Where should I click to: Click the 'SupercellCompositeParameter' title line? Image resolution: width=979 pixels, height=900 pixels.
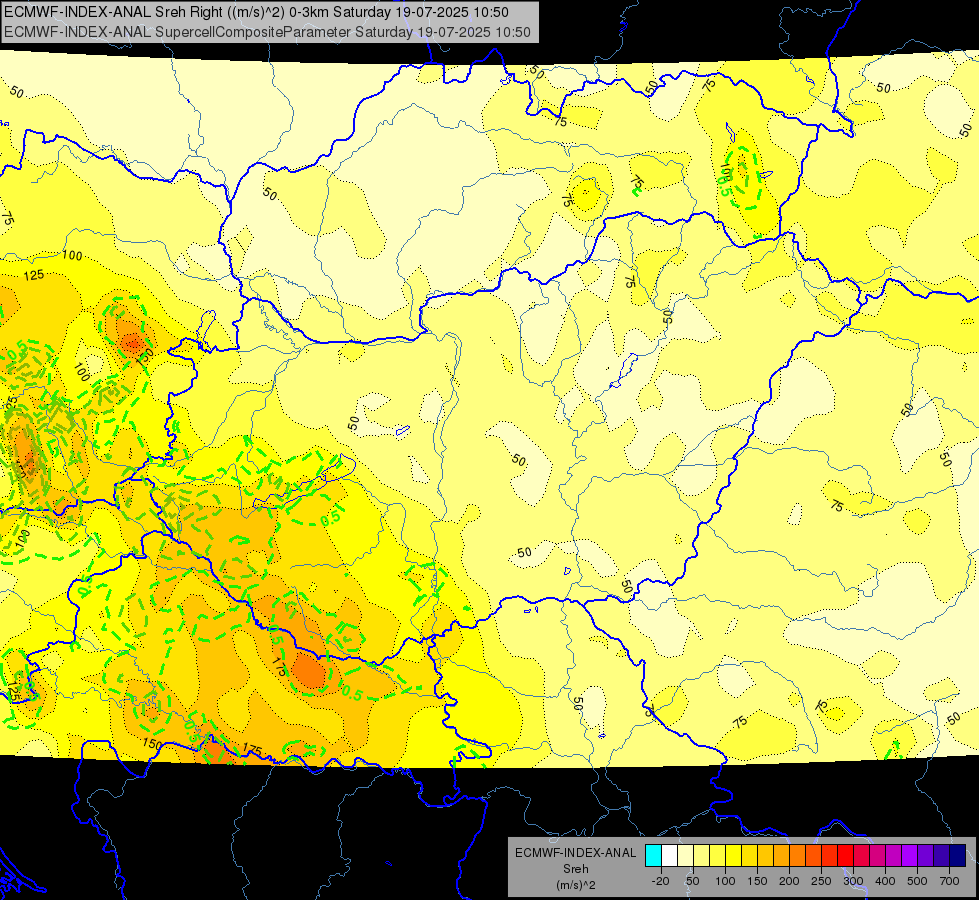(267, 32)
